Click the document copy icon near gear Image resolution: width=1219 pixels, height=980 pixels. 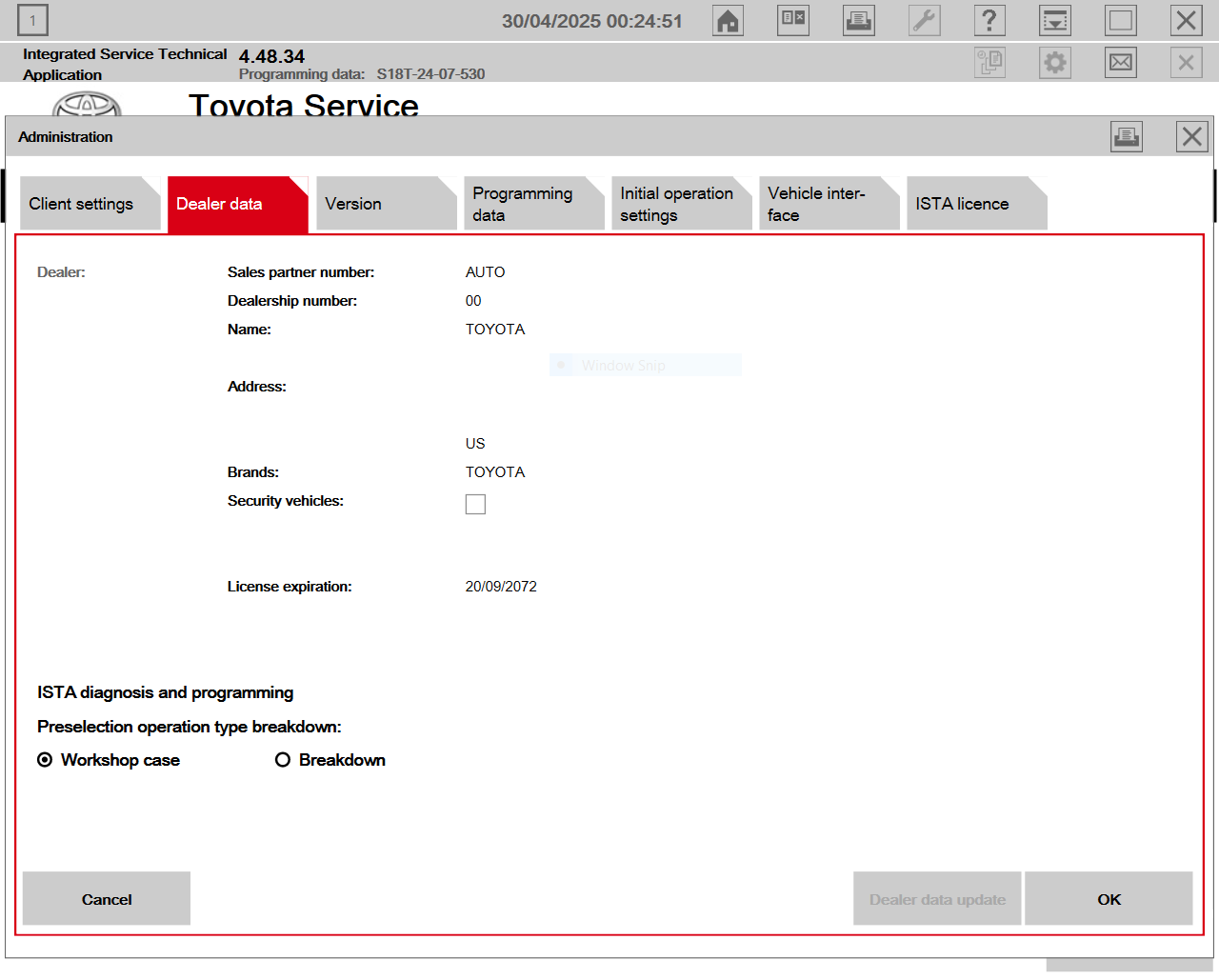[x=990, y=63]
